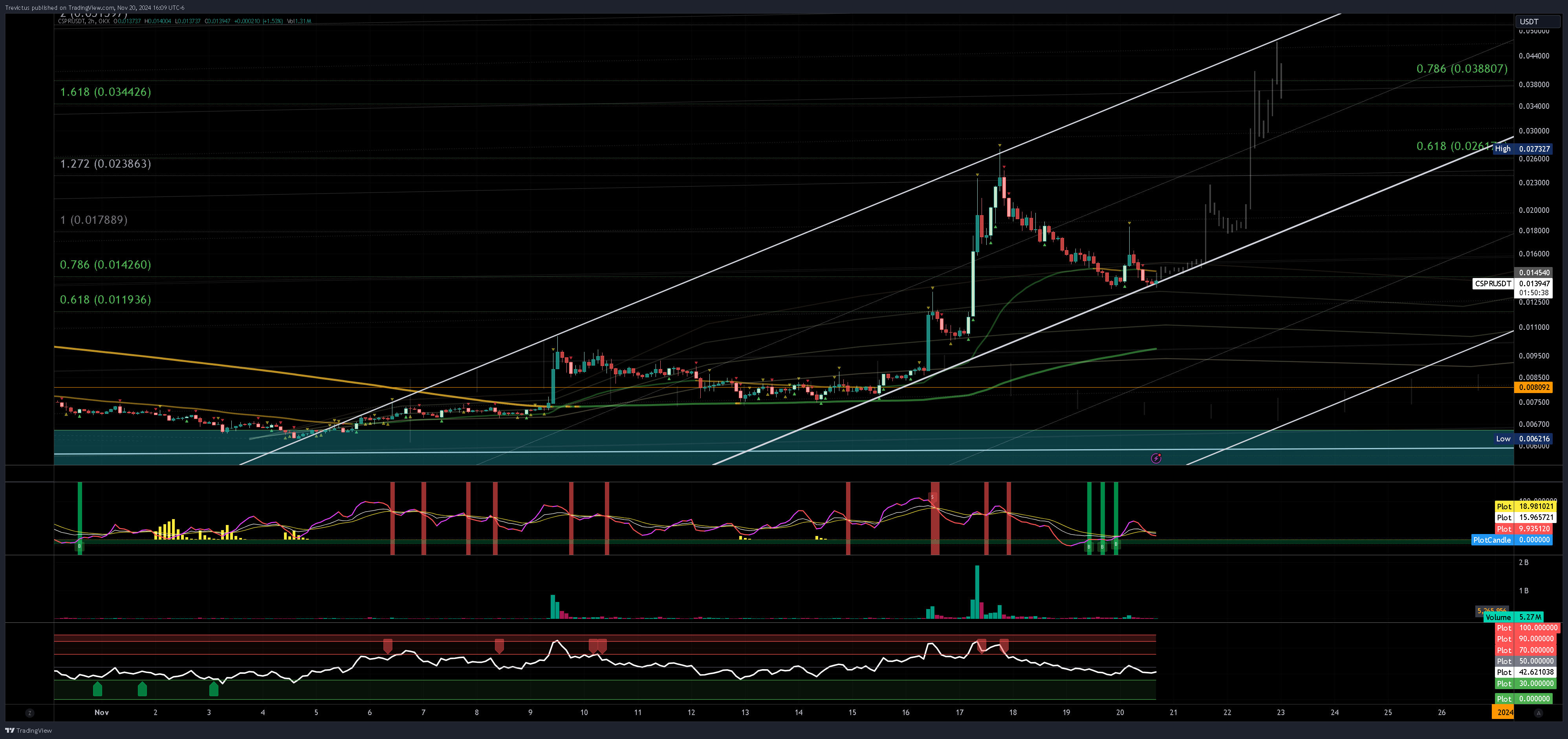Screen dimensions: 1568x739
Task: Click the CSPRUSDT last price label 0.013947
Action: point(1512,283)
